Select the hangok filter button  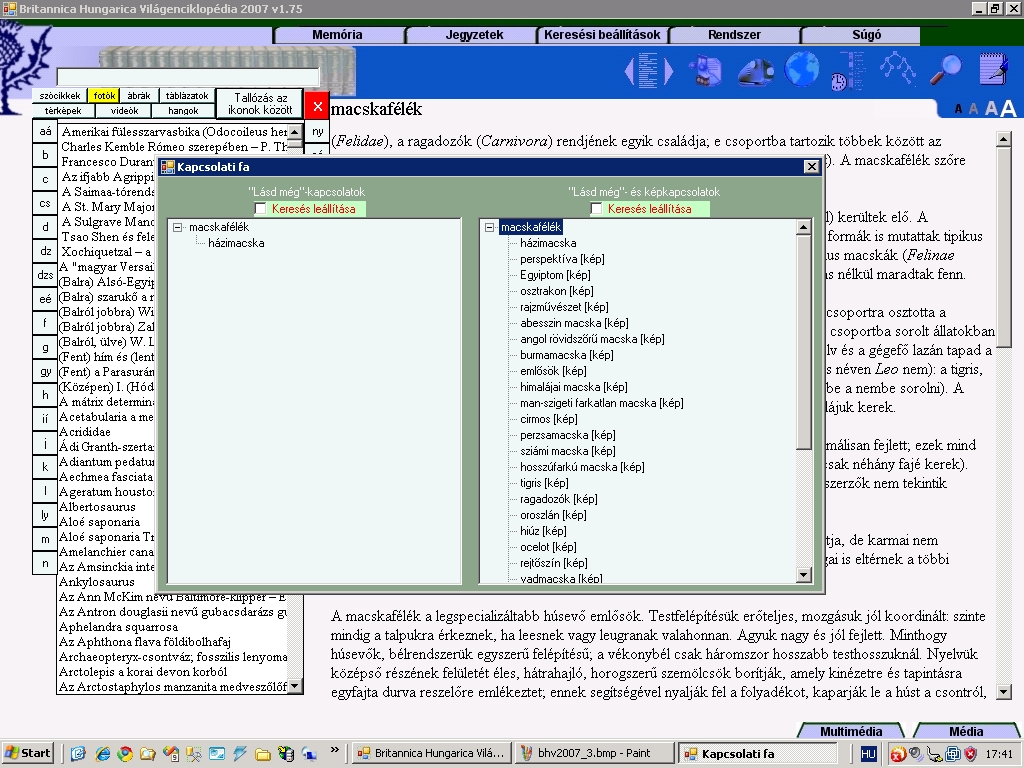click(x=184, y=111)
